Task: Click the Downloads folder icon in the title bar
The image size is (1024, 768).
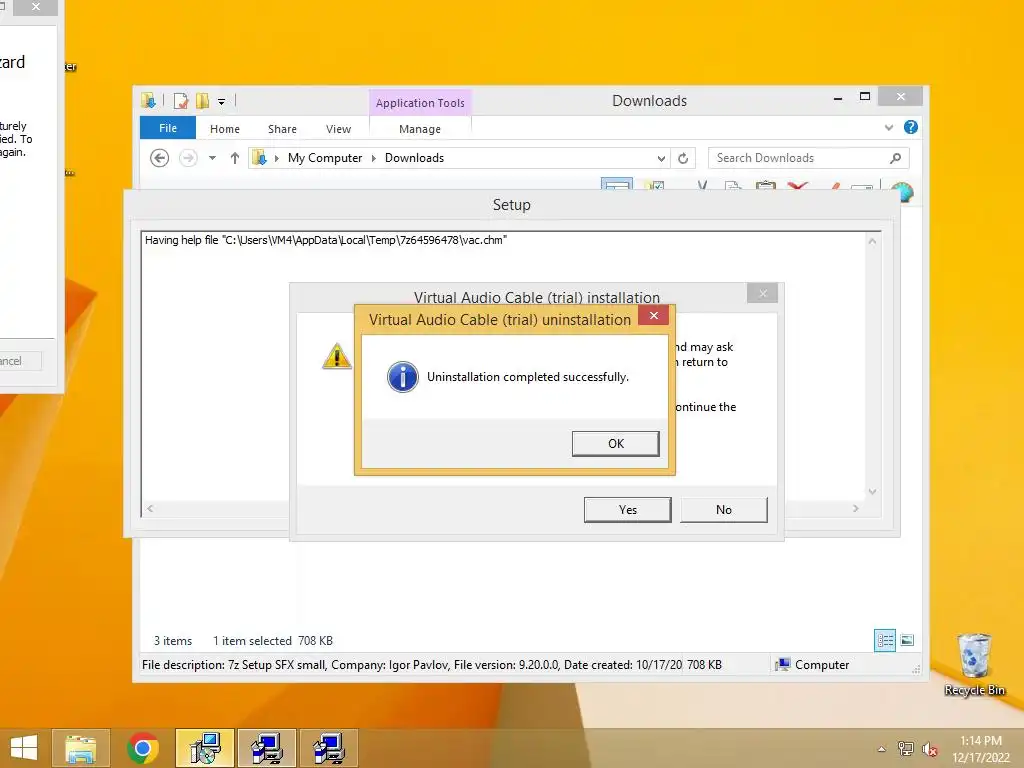Action: pos(149,101)
